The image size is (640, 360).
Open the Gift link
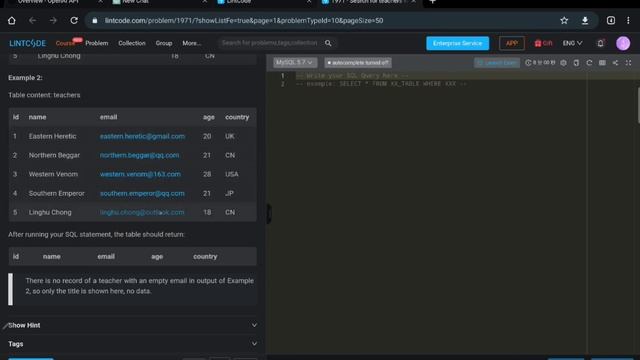click(543, 43)
